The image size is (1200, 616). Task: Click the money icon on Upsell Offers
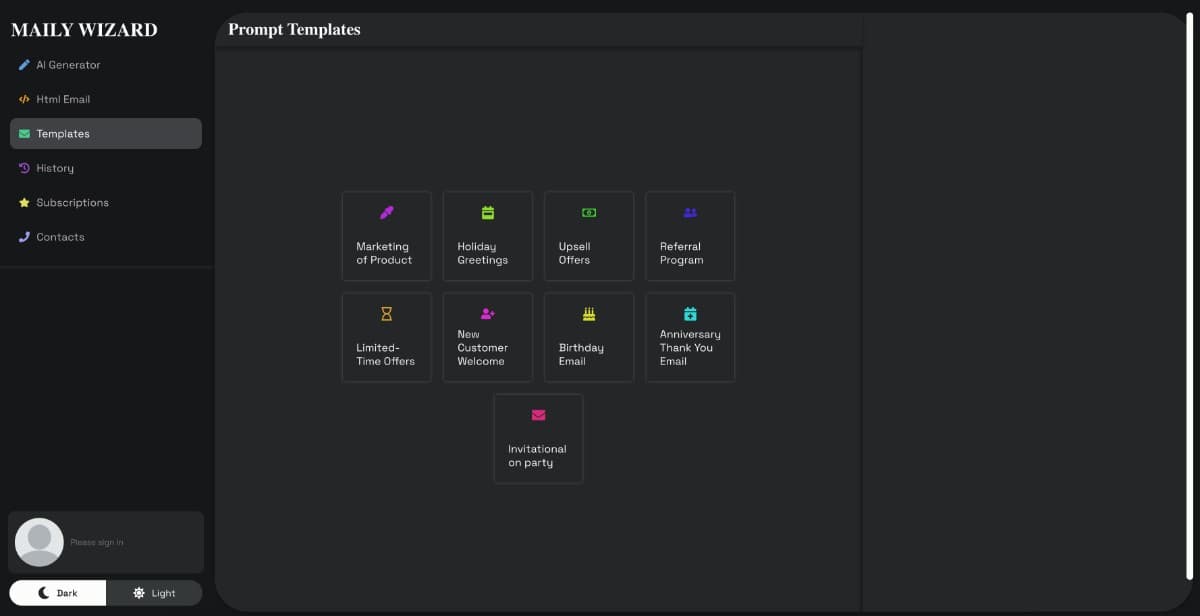pos(589,213)
